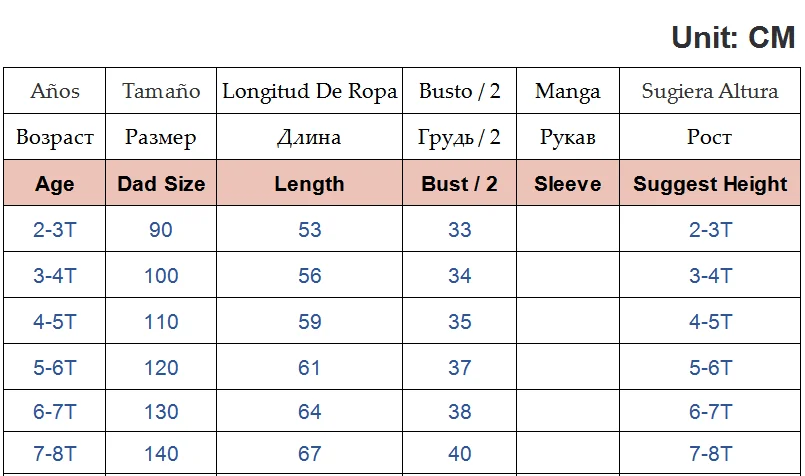
Task: Select the length value 53
Action: click(x=309, y=230)
